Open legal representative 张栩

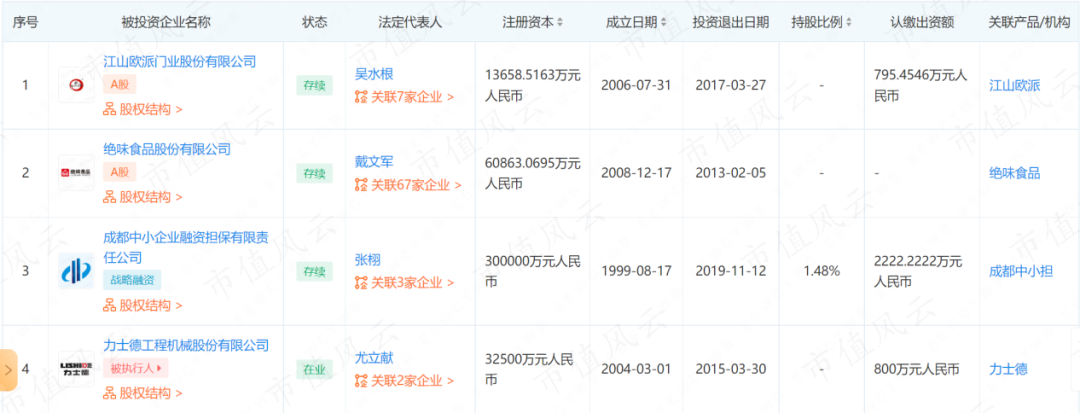click(367, 260)
